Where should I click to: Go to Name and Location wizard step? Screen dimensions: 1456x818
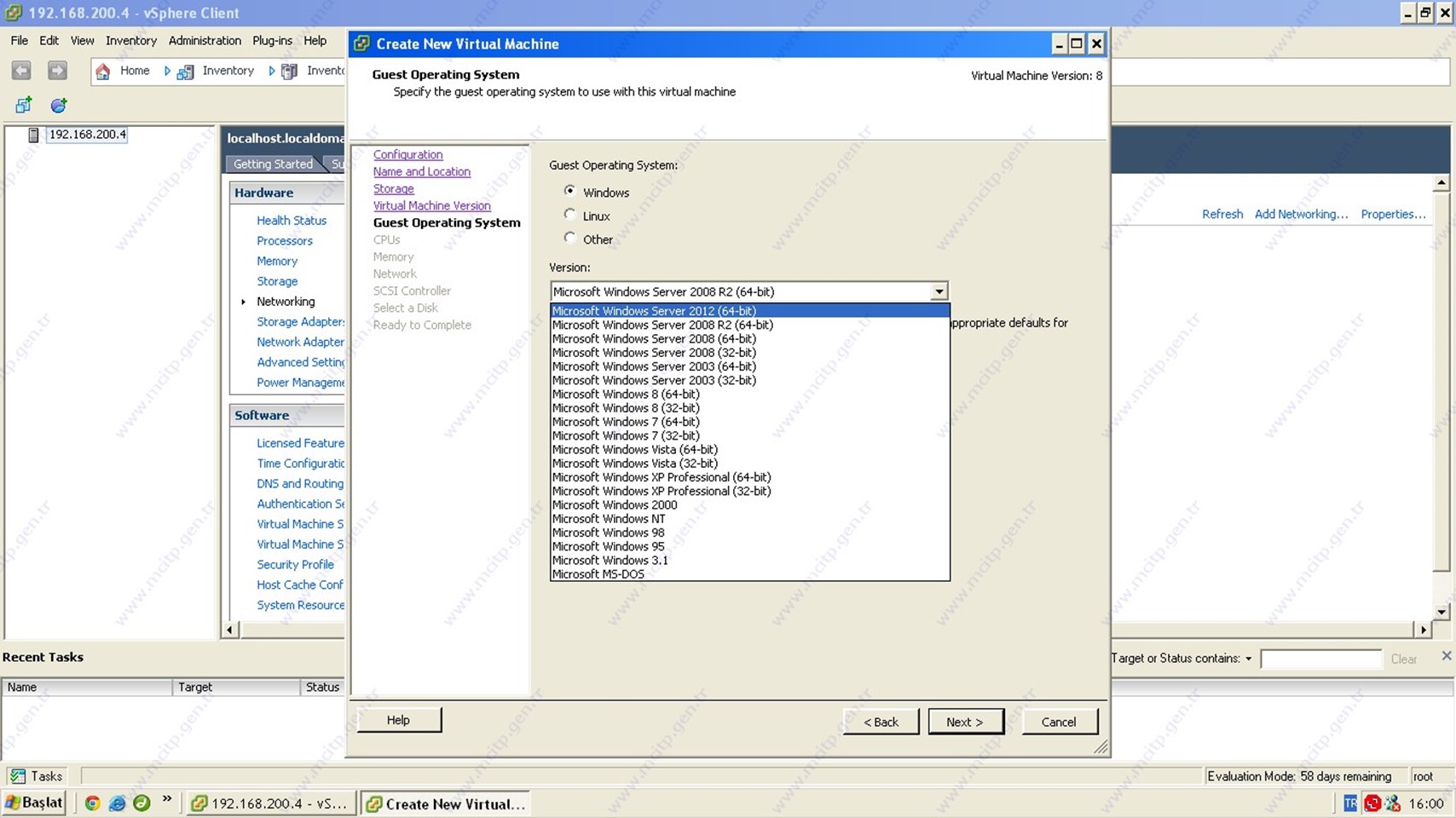[421, 171]
